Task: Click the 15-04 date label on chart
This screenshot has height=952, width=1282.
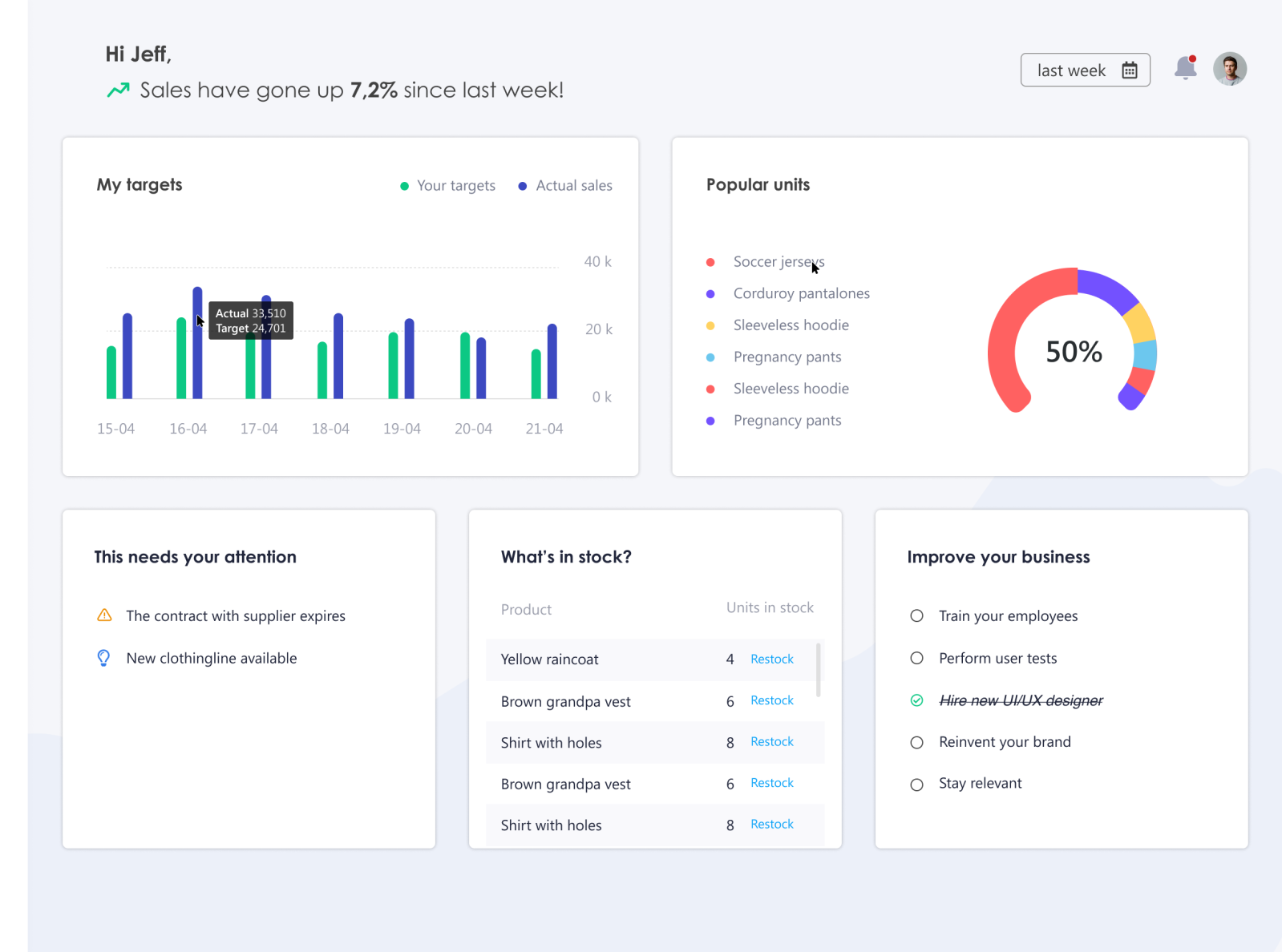Action: click(x=116, y=430)
